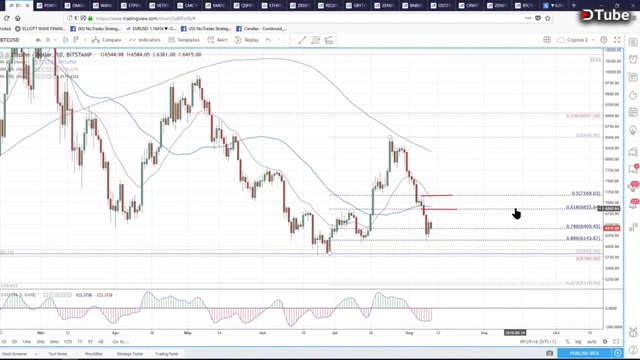Open the ideas lightbulb panel
The height and width of the screenshot is (360, 640).
pos(633,131)
